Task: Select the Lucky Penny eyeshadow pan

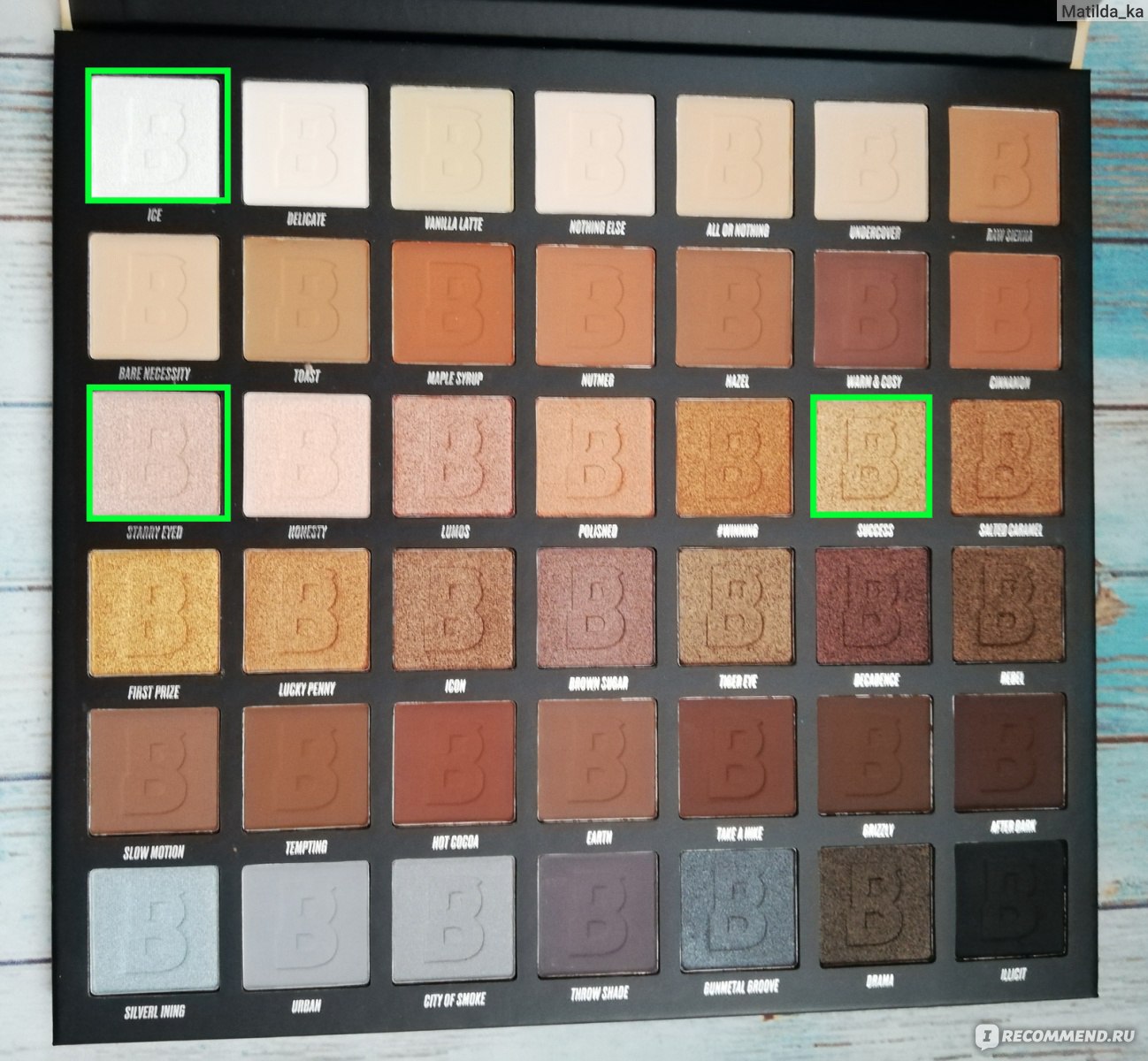Action: pos(306,611)
